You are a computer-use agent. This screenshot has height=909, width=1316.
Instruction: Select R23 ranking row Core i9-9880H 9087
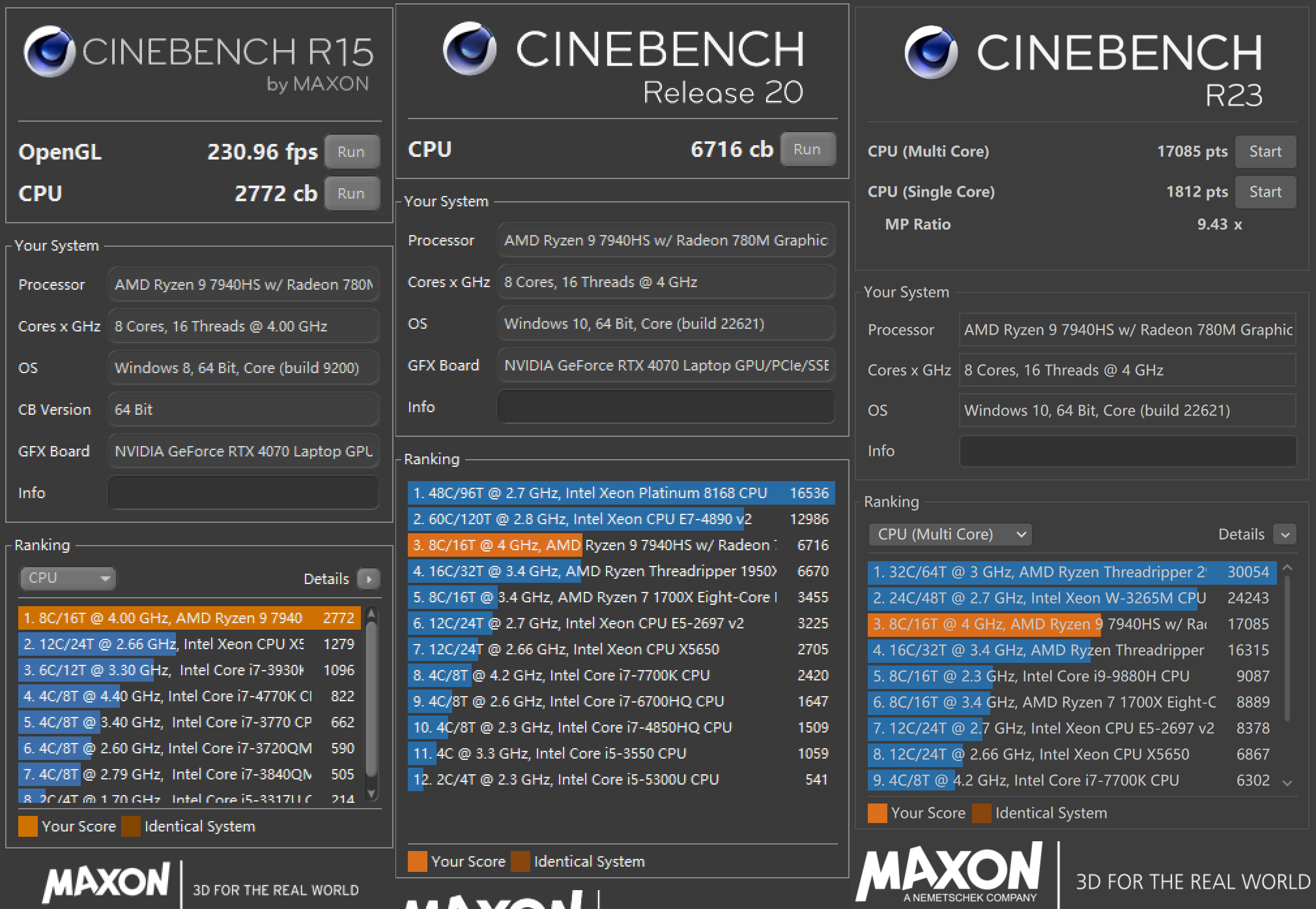1072,677
